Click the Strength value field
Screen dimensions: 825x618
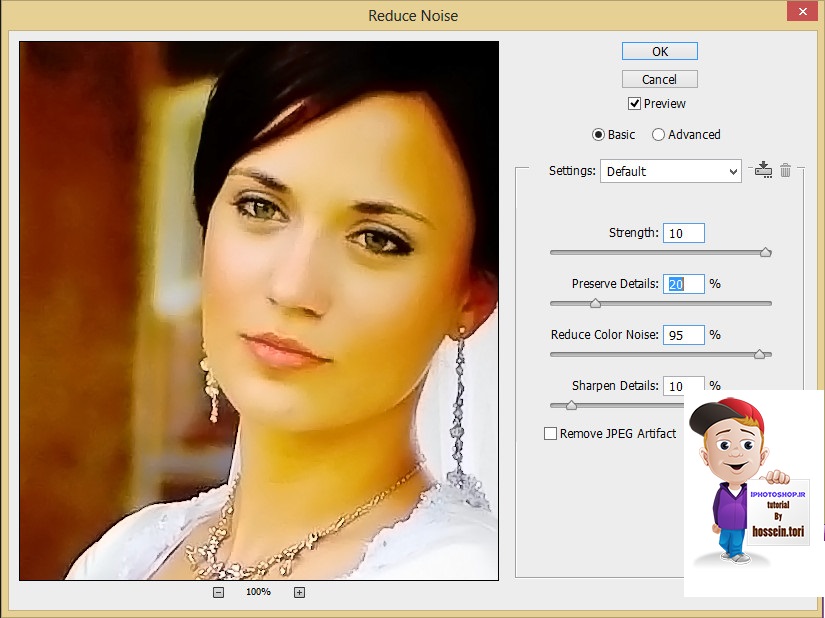pos(683,233)
